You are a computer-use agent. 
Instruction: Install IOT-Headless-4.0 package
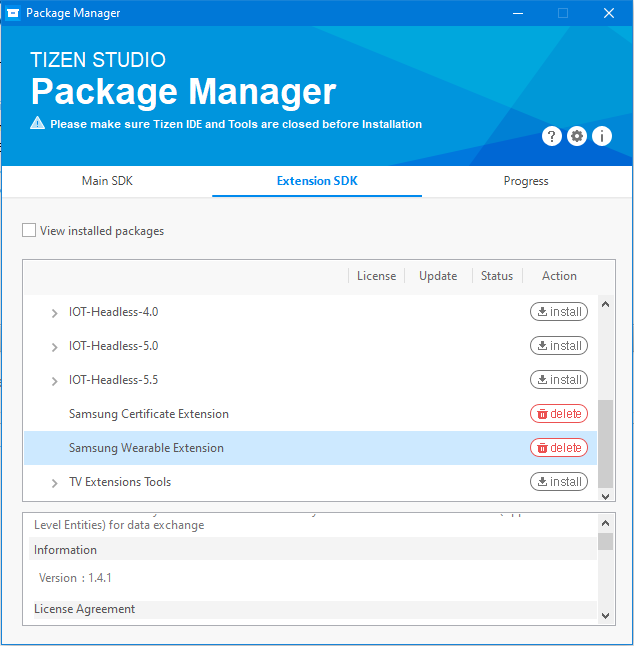[x=559, y=312]
